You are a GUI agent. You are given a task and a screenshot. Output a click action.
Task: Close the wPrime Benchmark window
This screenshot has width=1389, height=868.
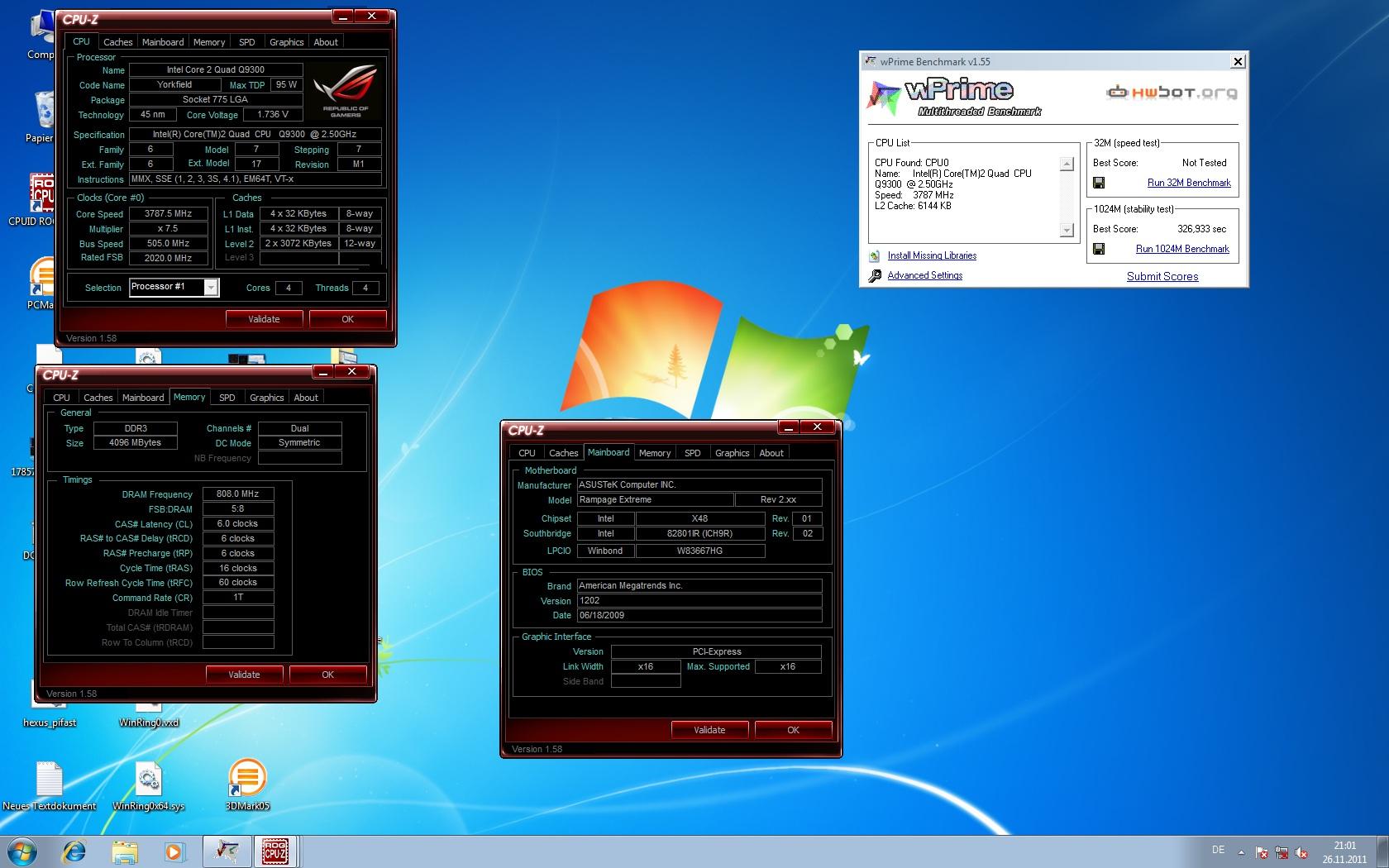1238,61
